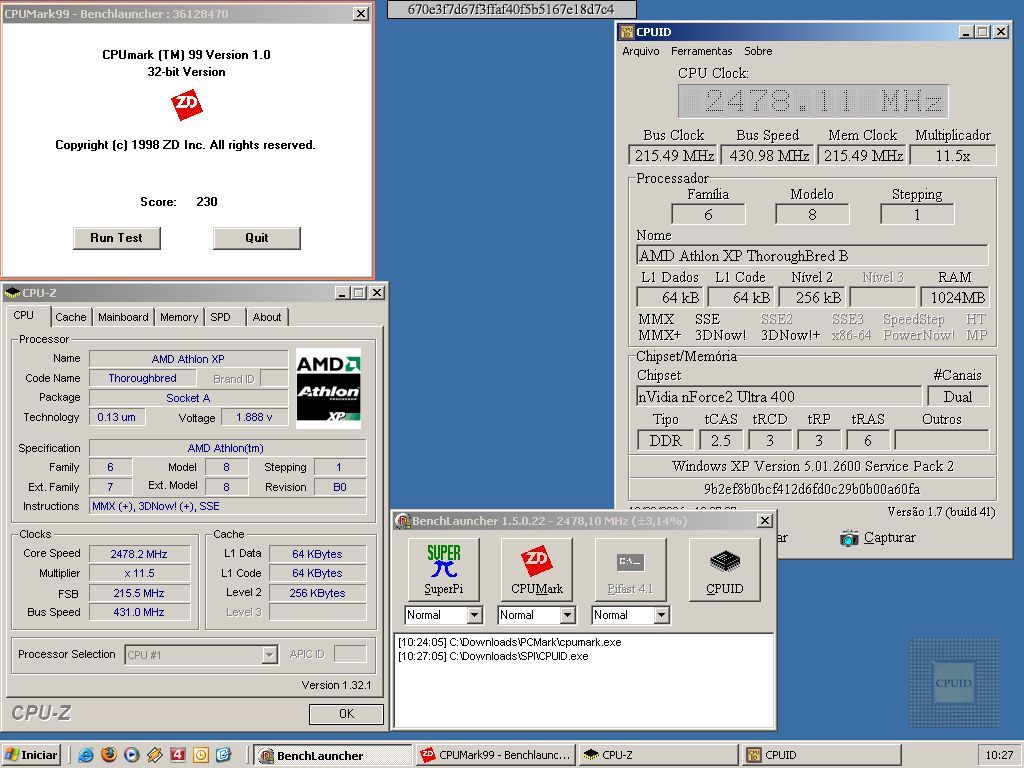Image resolution: width=1024 pixels, height=768 pixels.
Task: Switch to the Cache tab
Action: [x=71, y=317]
